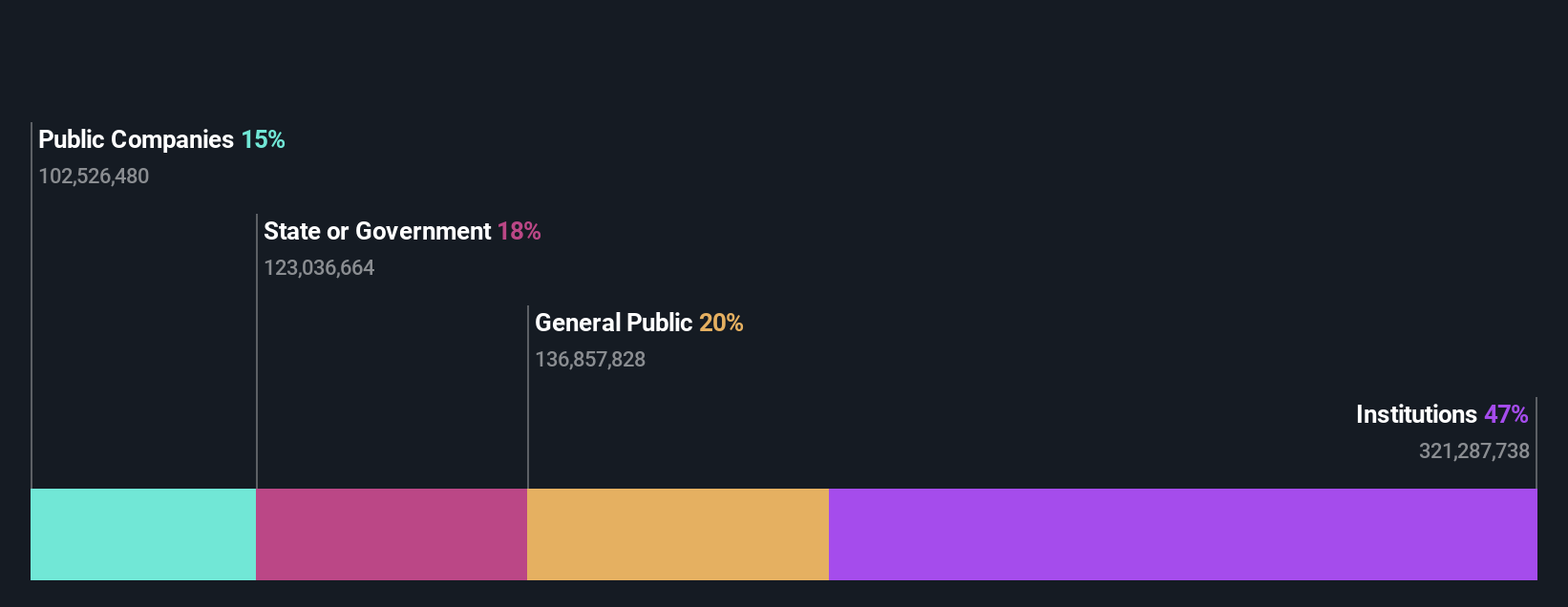Click the 47% percentage value
Screen dimensions: 1568x607
click(x=1506, y=414)
